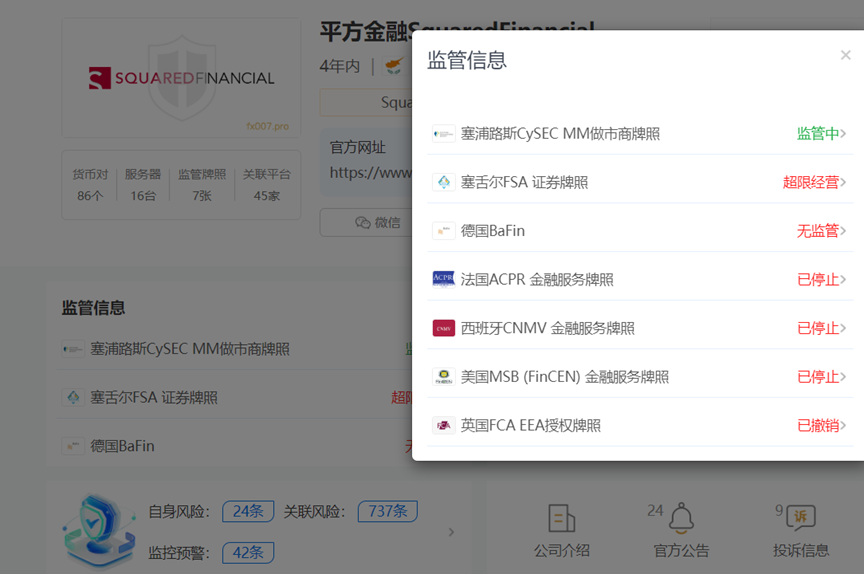Open 官方公告 bell icon
The height and width of the screenshot is (574, 864).
[x=681, y=518]
